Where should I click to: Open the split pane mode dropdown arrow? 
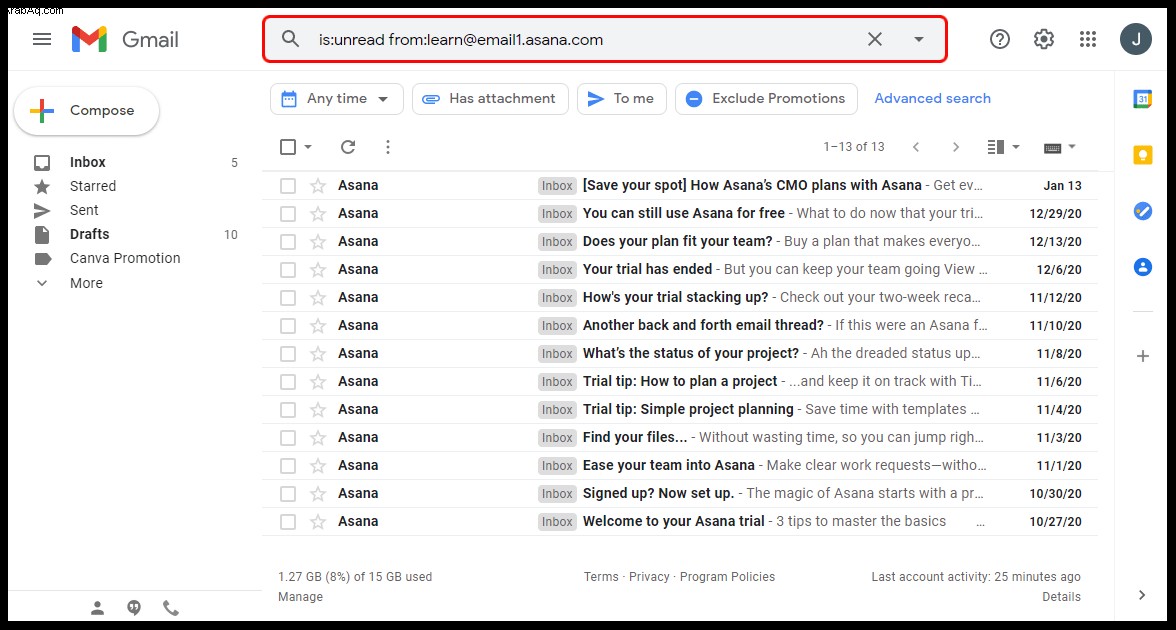coord(1016,147)
